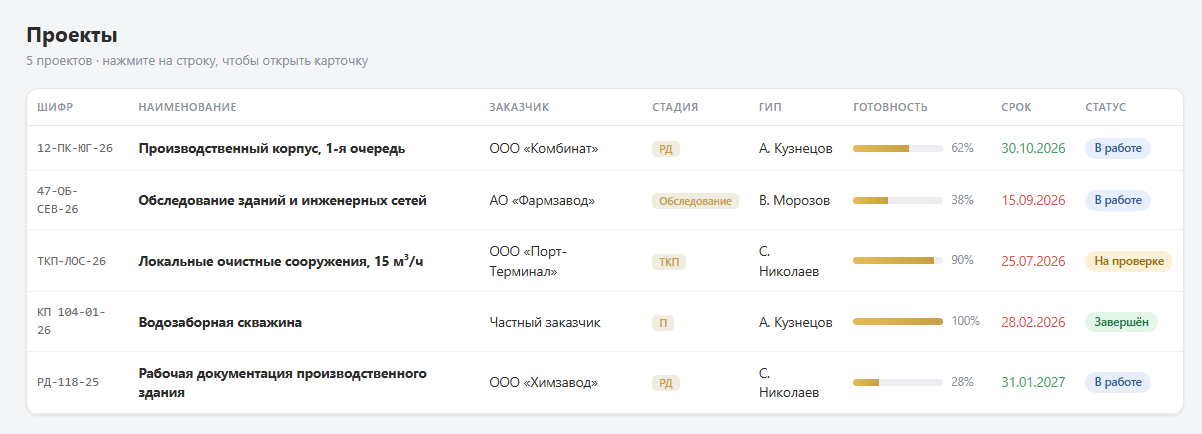This screenshot has height=434, width=1202.
Task: Click the Статус column header
Action: click(x=1106, y=107)
